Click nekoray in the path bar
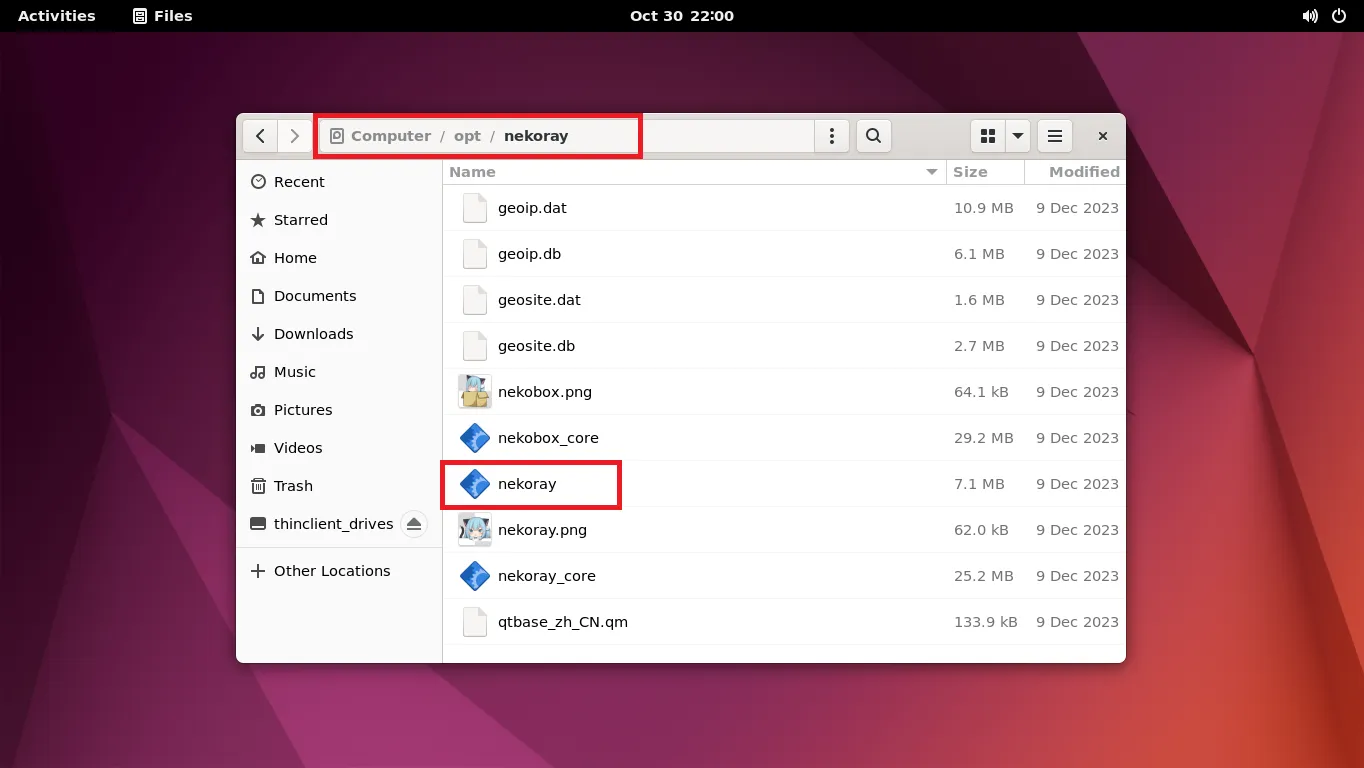 536,136
